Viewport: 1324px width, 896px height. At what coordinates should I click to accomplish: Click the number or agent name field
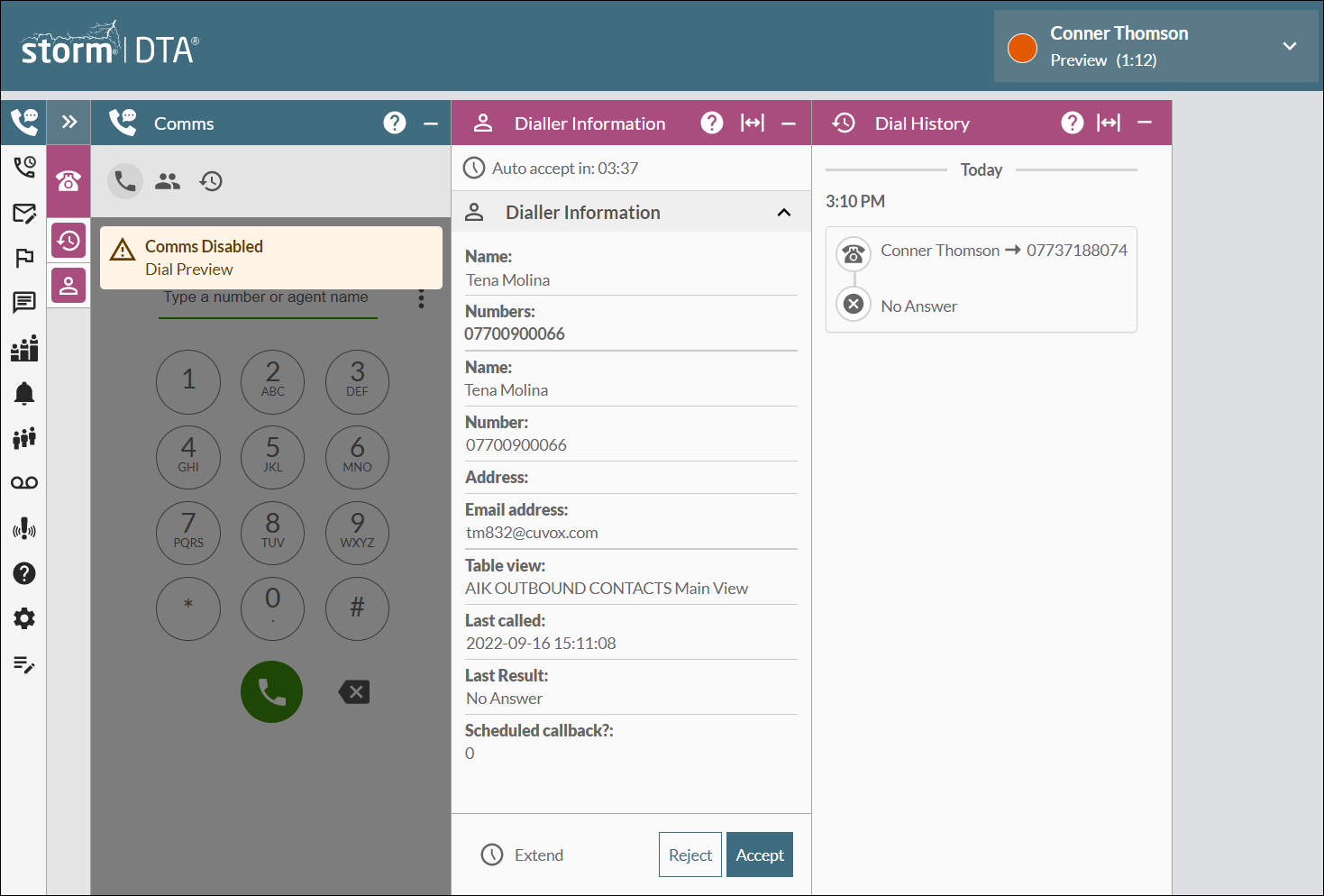(267, 298)
